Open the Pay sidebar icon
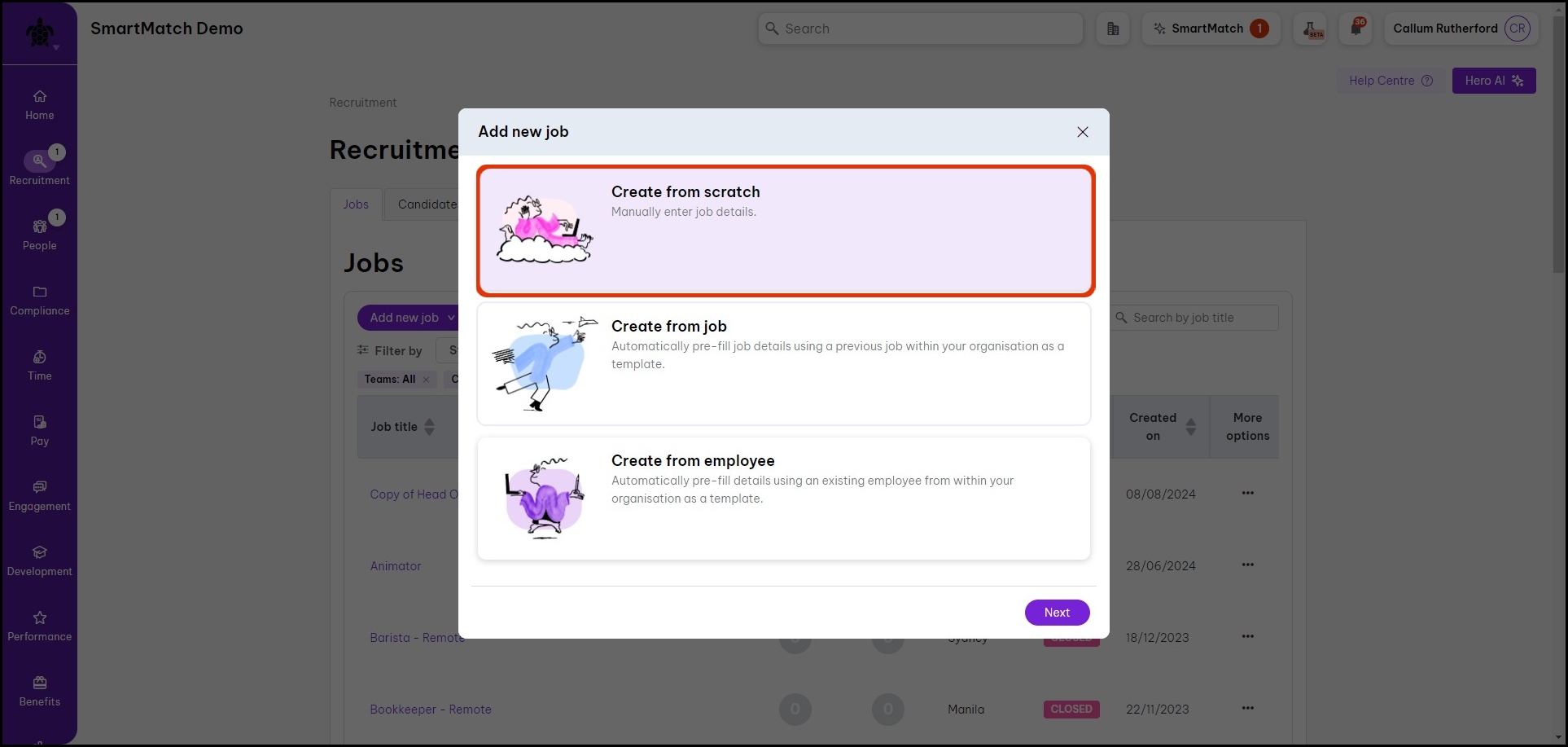Screen dimensions: 1568x747 [39, 430]
